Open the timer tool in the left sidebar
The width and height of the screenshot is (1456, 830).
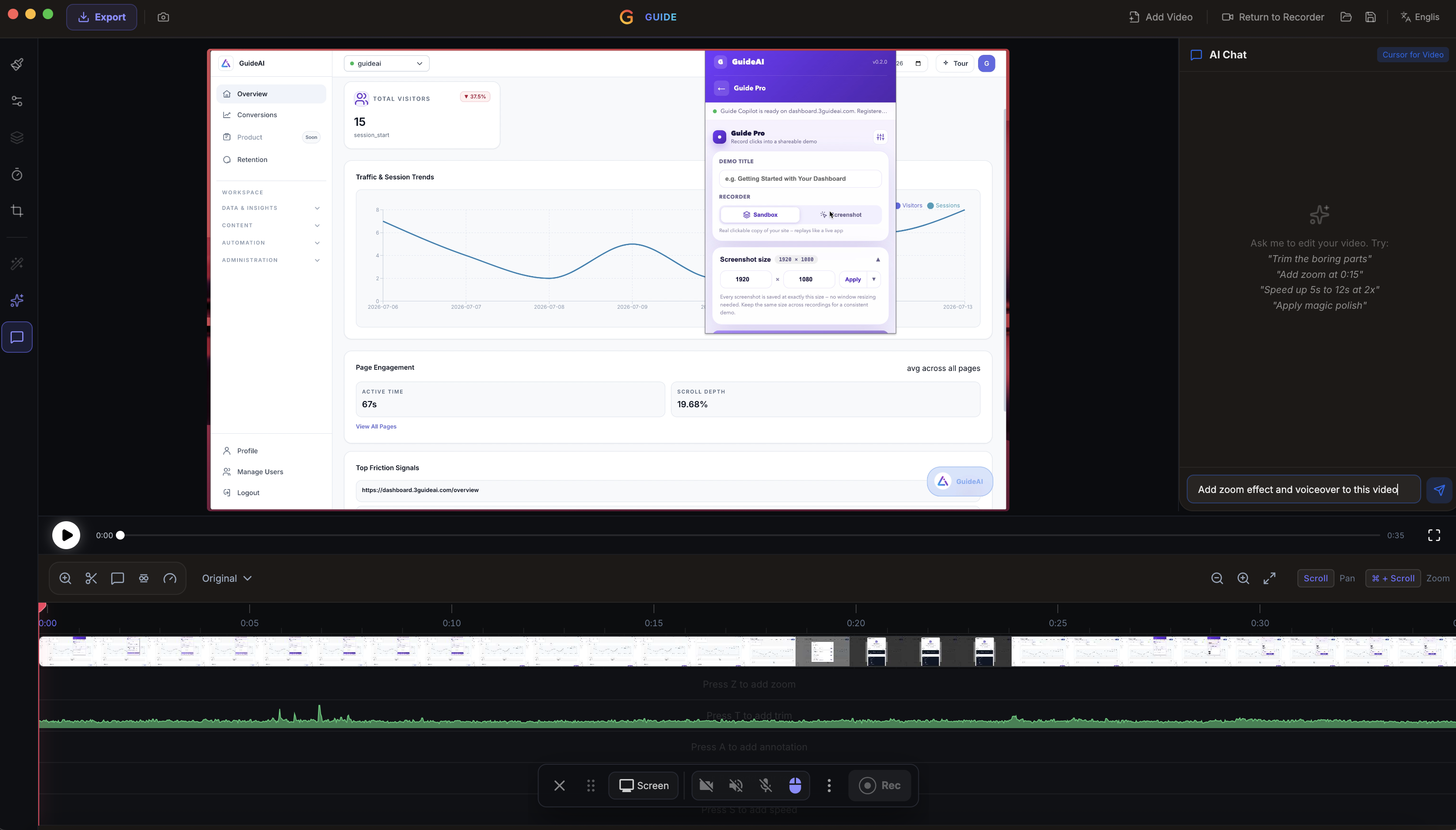click(17, 174)
